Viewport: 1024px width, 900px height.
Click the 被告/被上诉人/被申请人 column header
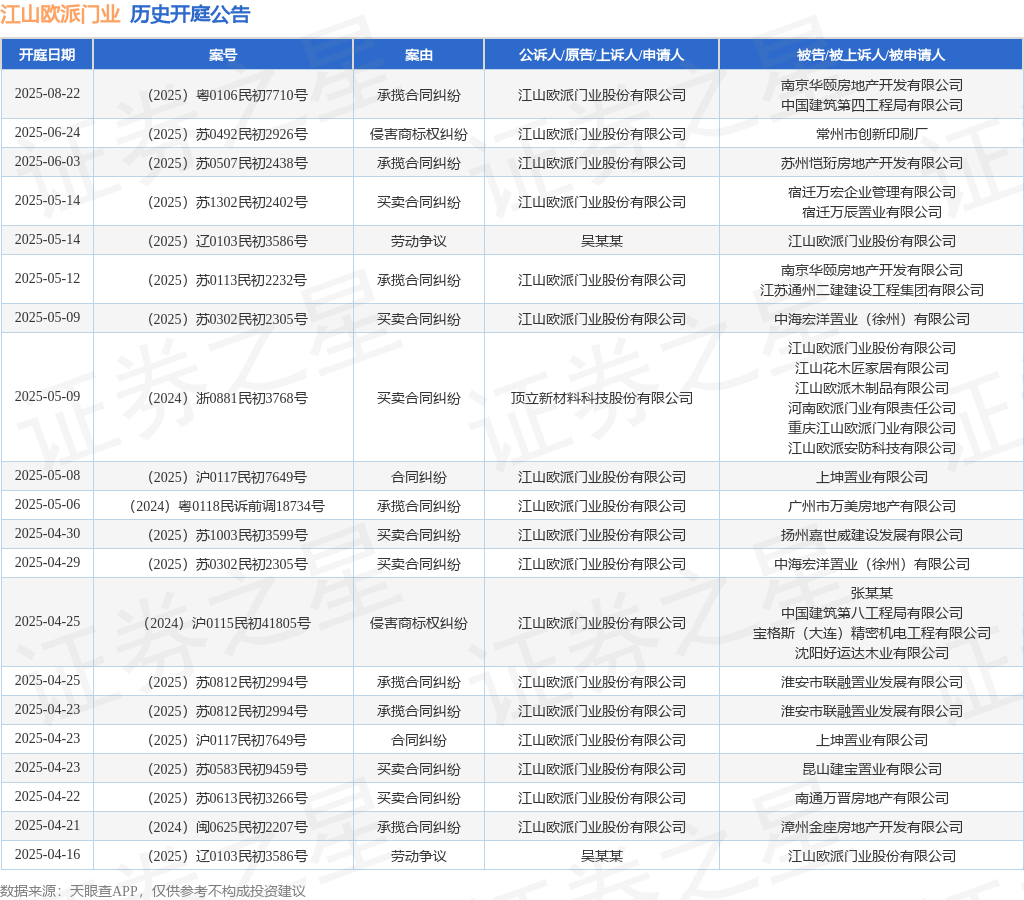click(871, 55)
